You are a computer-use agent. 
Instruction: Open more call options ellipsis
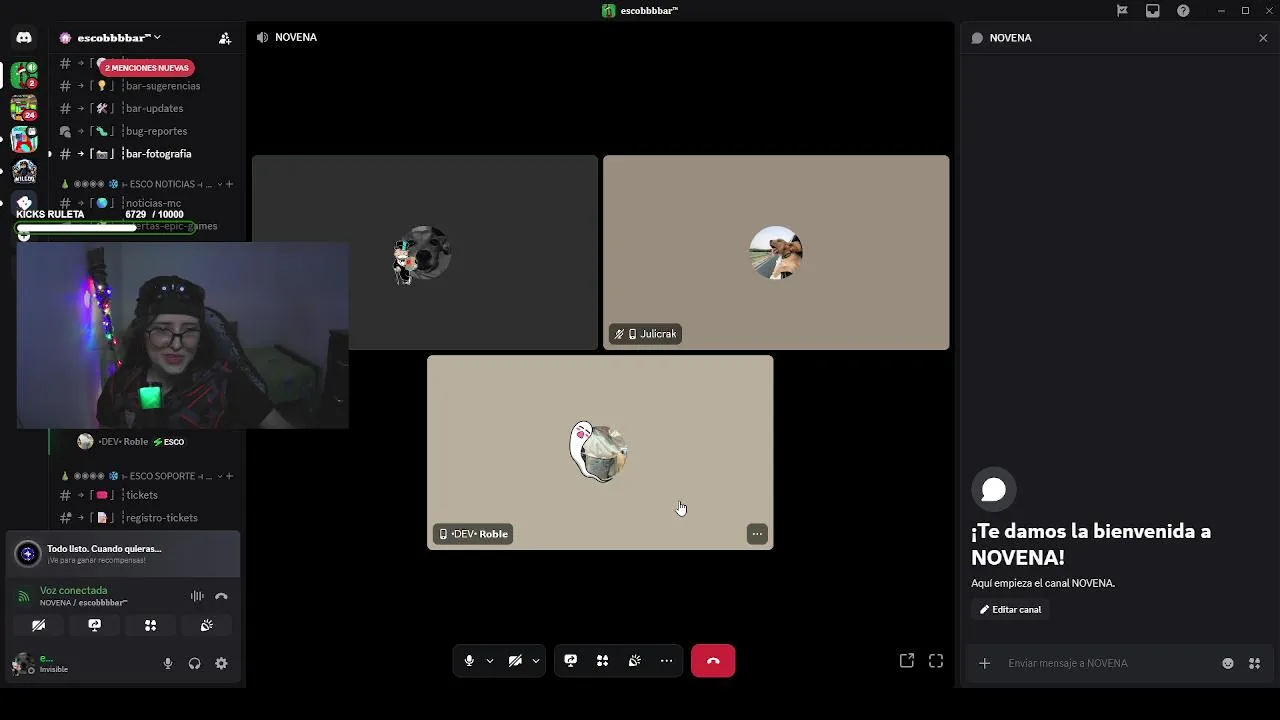pos(666,661)
